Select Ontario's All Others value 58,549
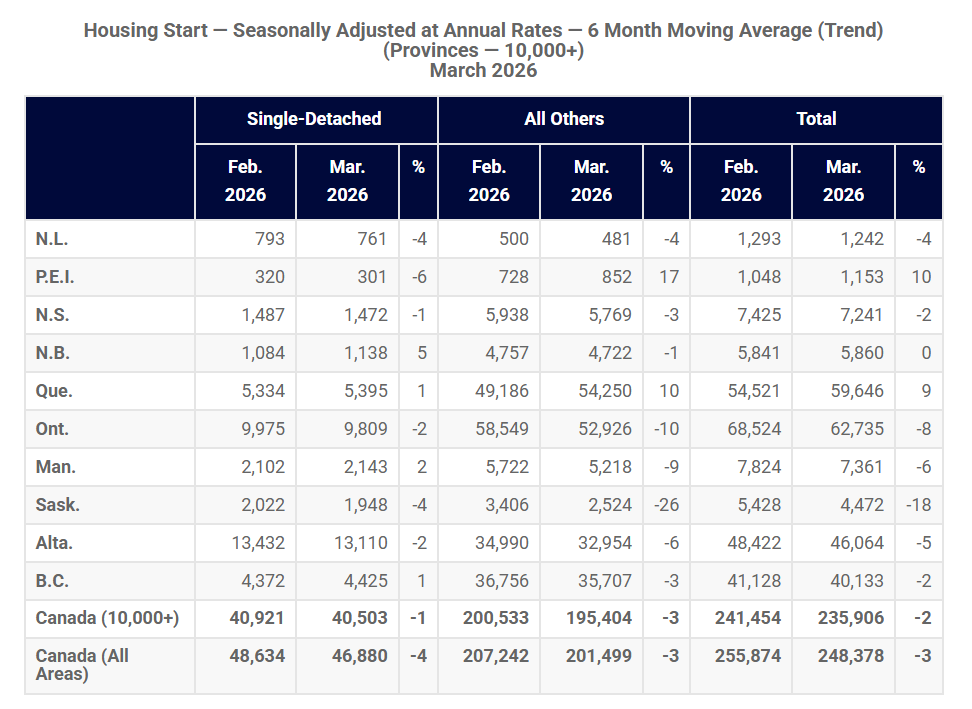Viewport: 972px width, 709px height. (x=501, y=429)
